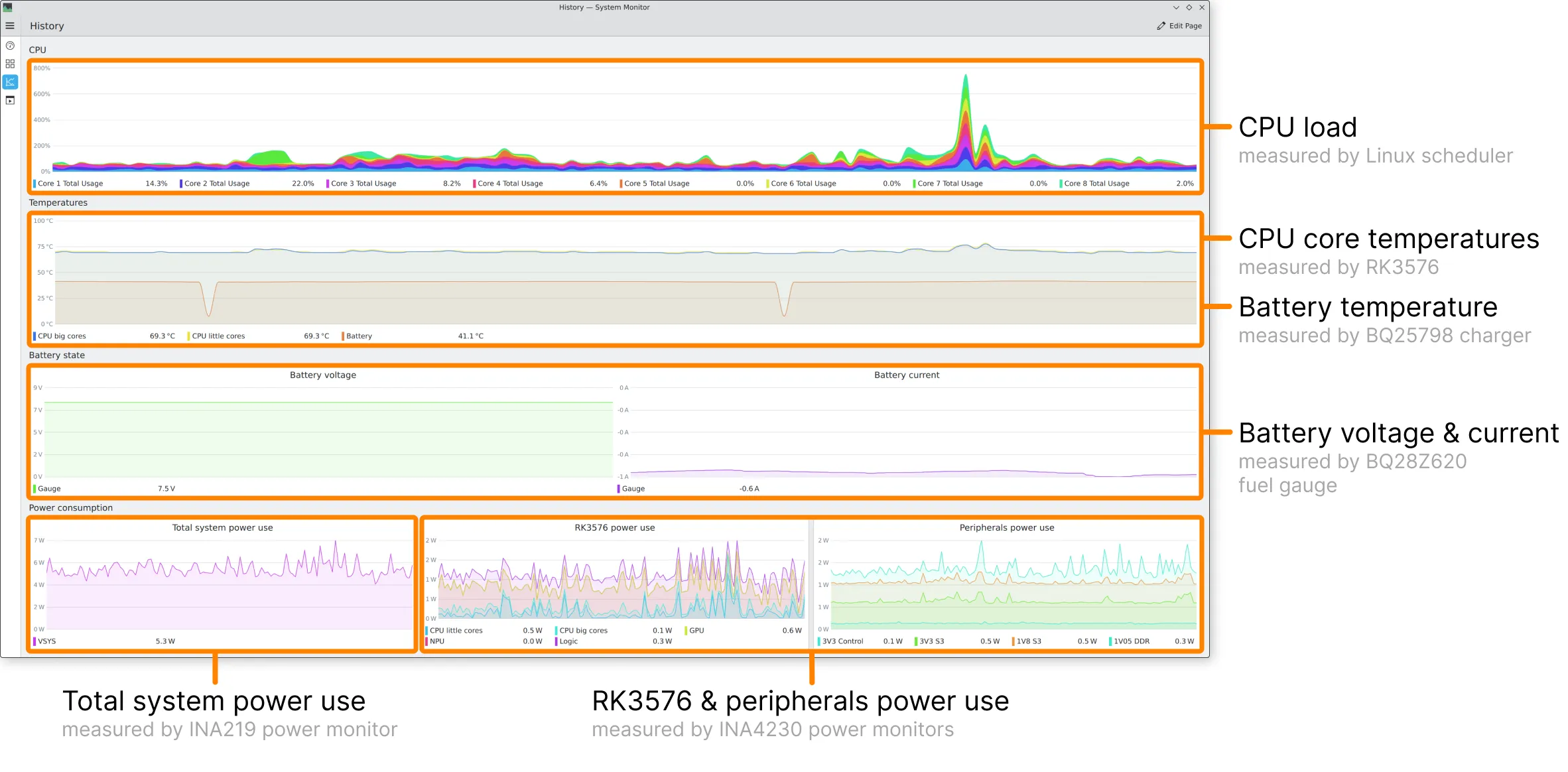Click the -0.6 A Gauge legend value
1568x772 pixels.
tap(750, 489)
